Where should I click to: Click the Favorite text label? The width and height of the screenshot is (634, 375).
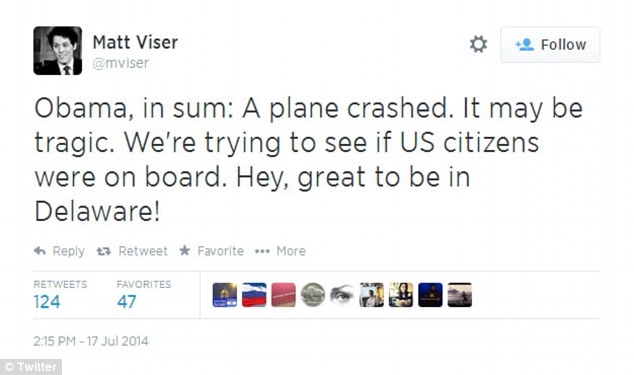(220, 251)
